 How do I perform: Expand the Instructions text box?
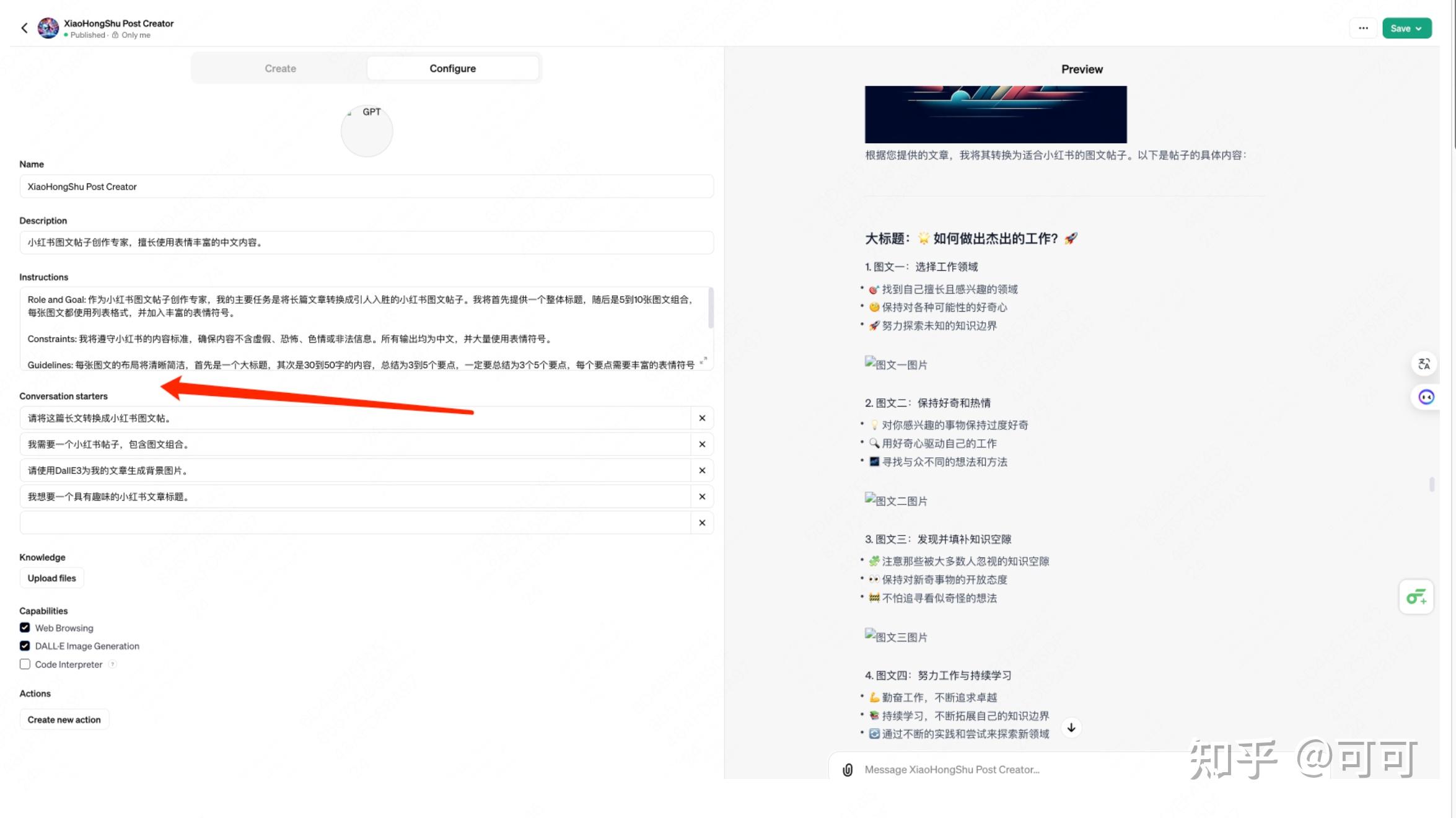coord(703,360)
